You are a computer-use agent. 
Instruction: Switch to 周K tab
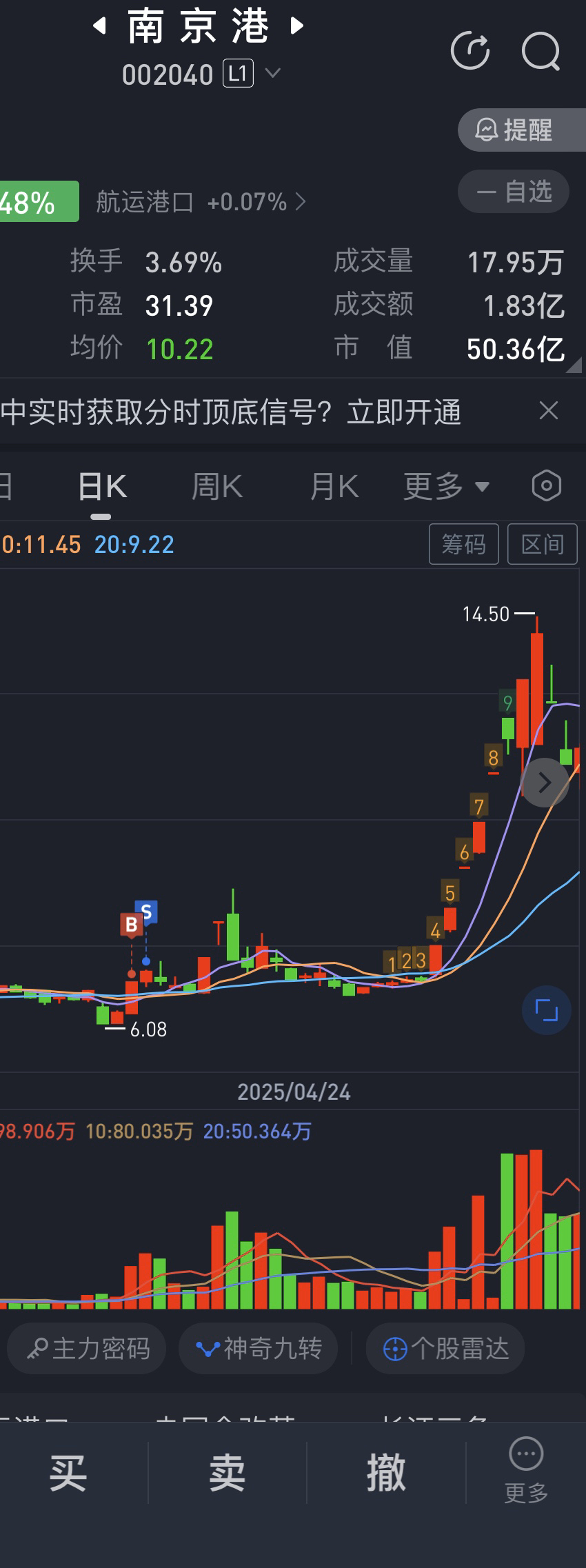coord(217,487)
